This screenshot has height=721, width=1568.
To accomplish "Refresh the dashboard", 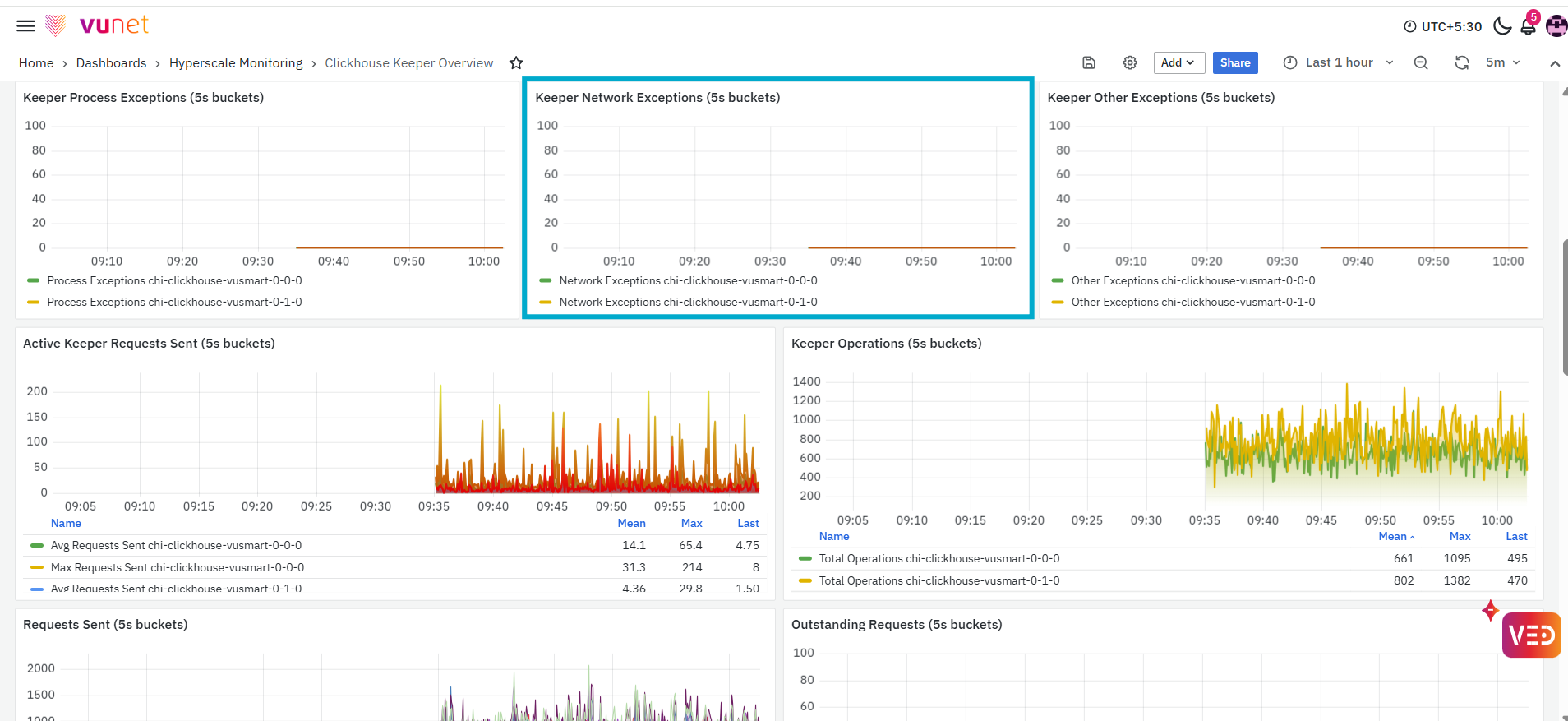I will point(1462,63).
